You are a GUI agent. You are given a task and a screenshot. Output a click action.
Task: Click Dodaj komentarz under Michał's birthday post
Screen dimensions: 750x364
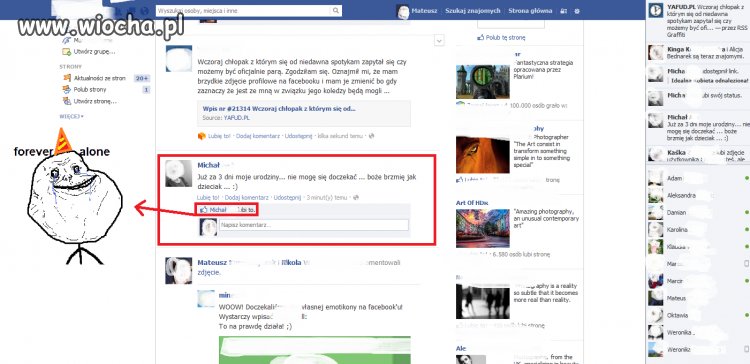(246, 197)
